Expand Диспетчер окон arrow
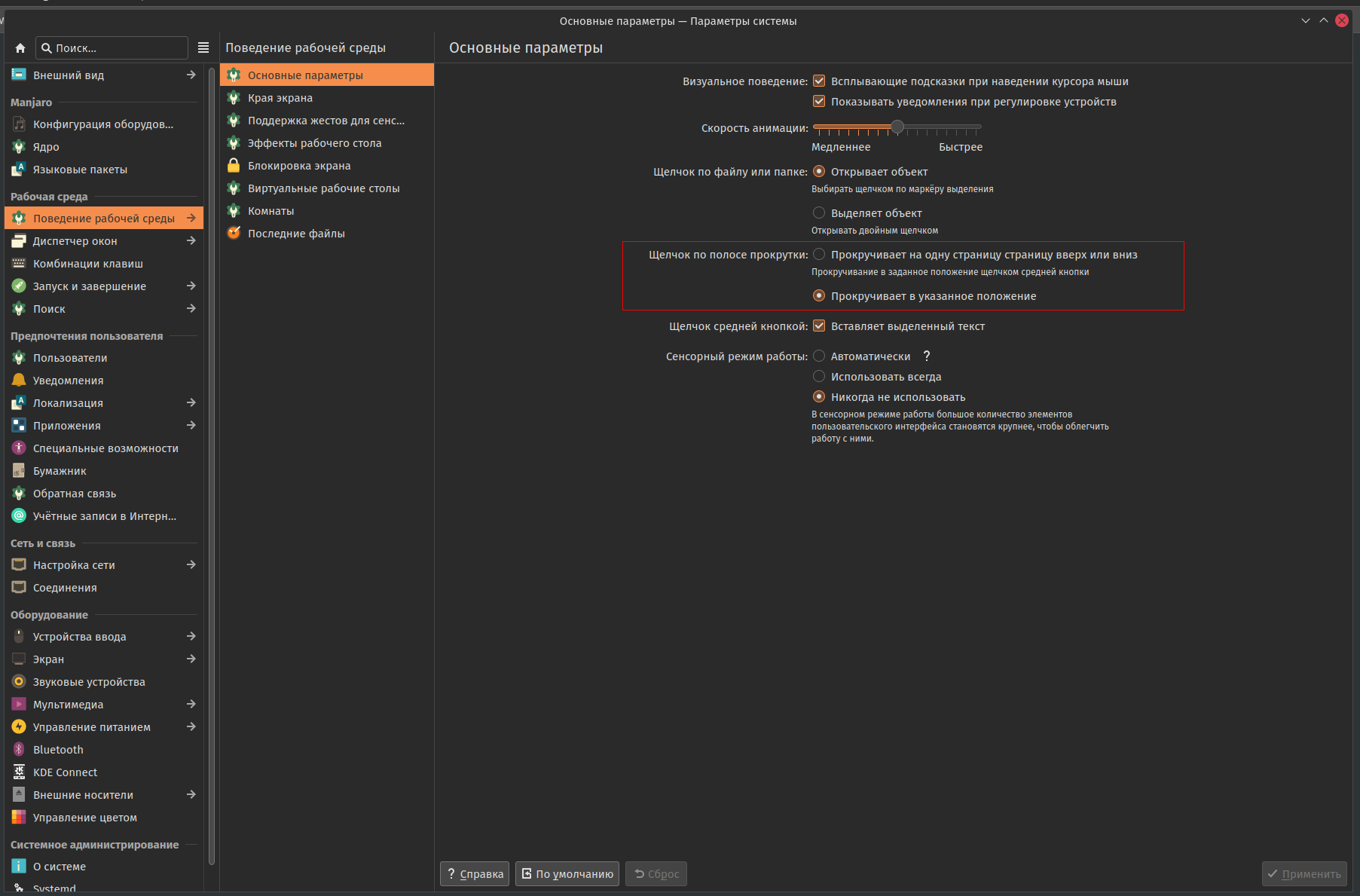The width and height of the screenshot is (1360, 896). coord(191,241)
